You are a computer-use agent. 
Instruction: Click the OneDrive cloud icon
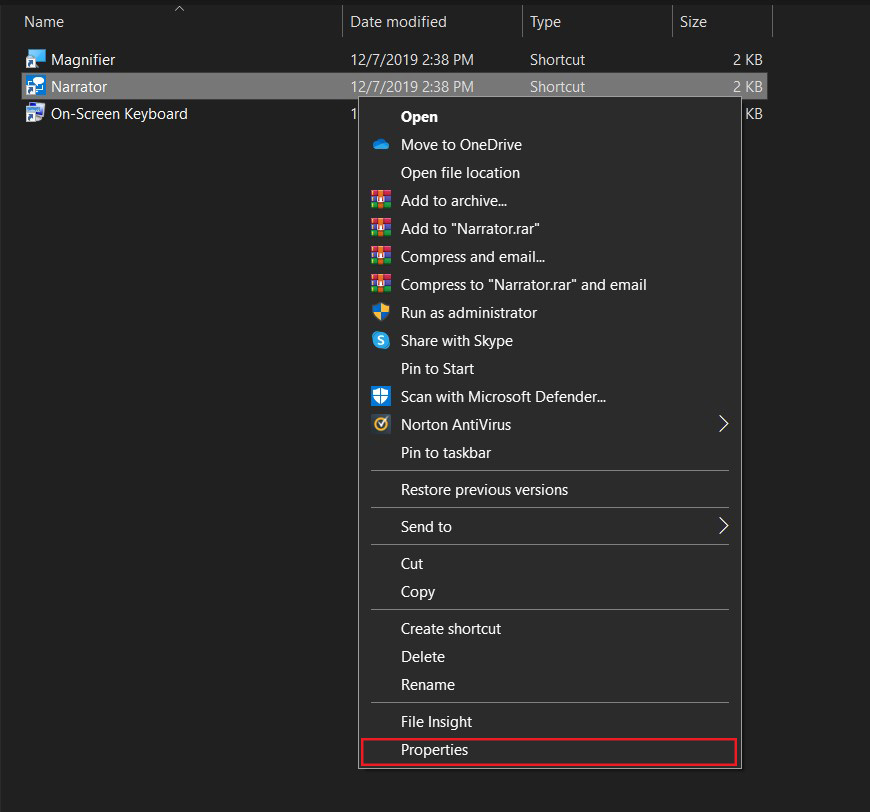pos(381,144)
